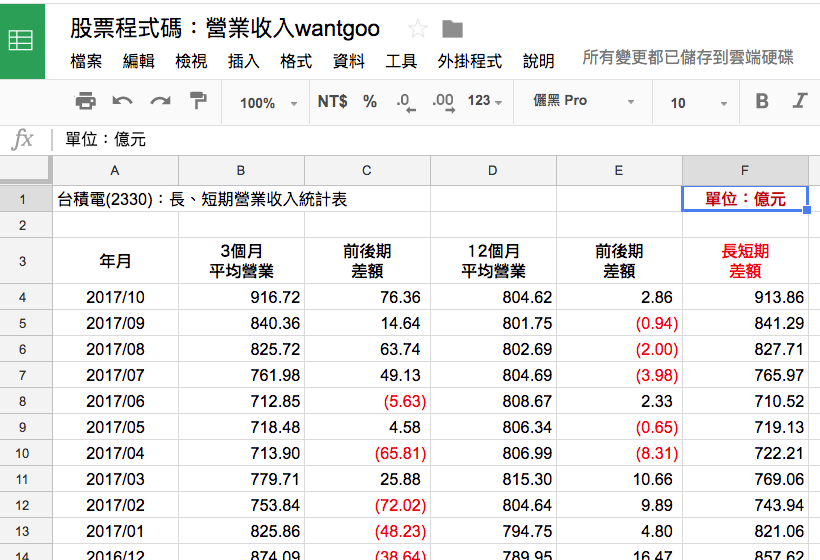Select cell with value 9.89
The height and width of the screenshot is (560, 820).
tap(619, 506)
